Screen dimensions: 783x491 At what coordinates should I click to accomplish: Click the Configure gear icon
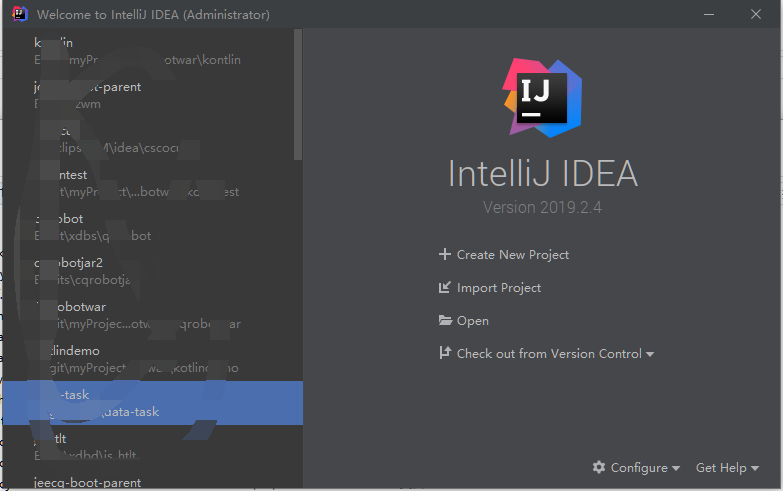[x=599, y=467]
